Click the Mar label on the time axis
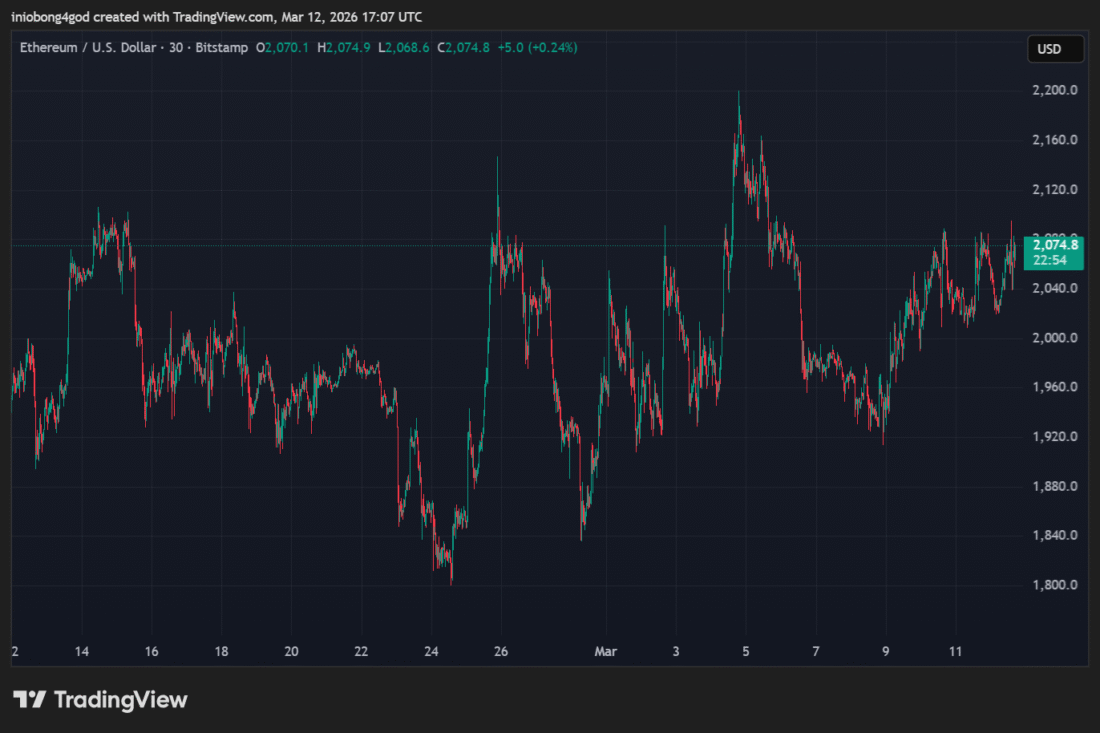The width and height of the screenshot is (1100, 733). coord(604,651)
